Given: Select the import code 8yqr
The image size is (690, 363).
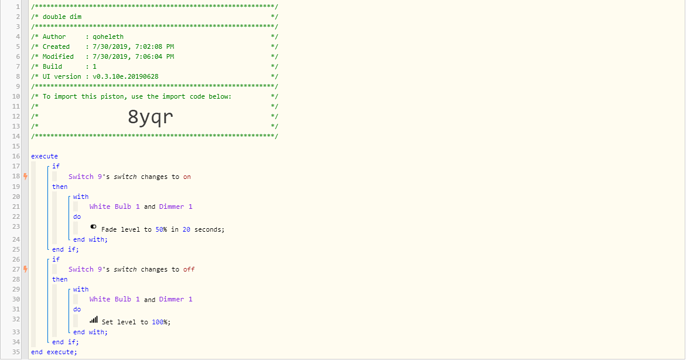Looking at the screenshot, I should coord(150,117).
